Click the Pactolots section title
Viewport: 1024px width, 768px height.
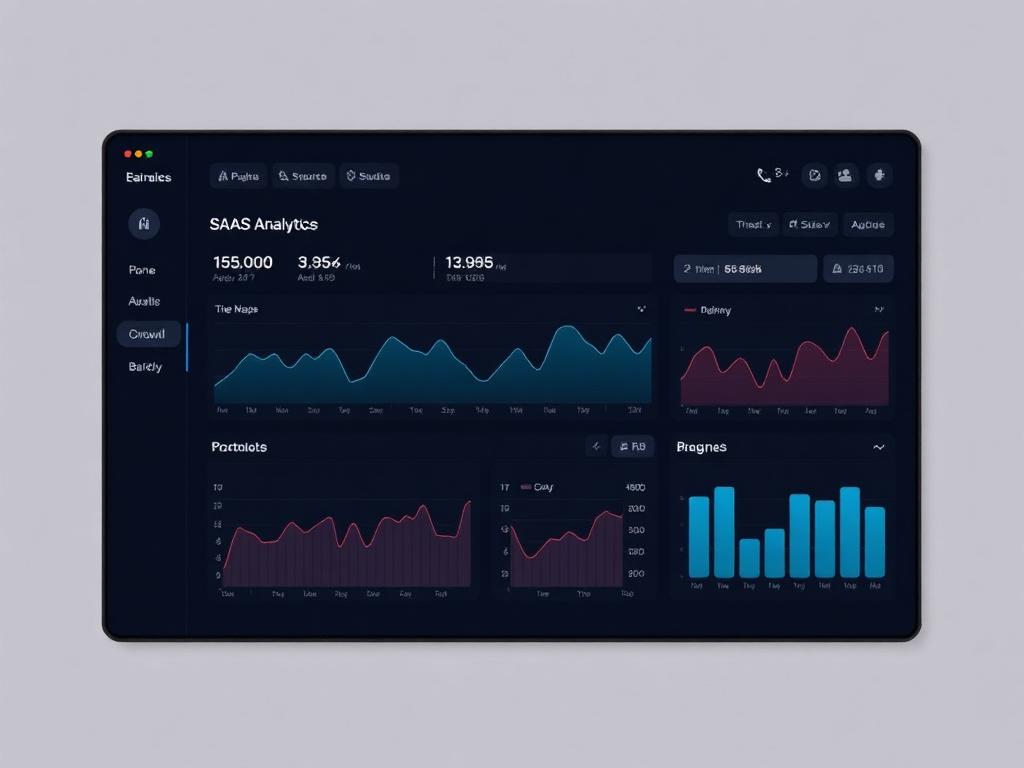pyautogui.click(x=239, y=447)
